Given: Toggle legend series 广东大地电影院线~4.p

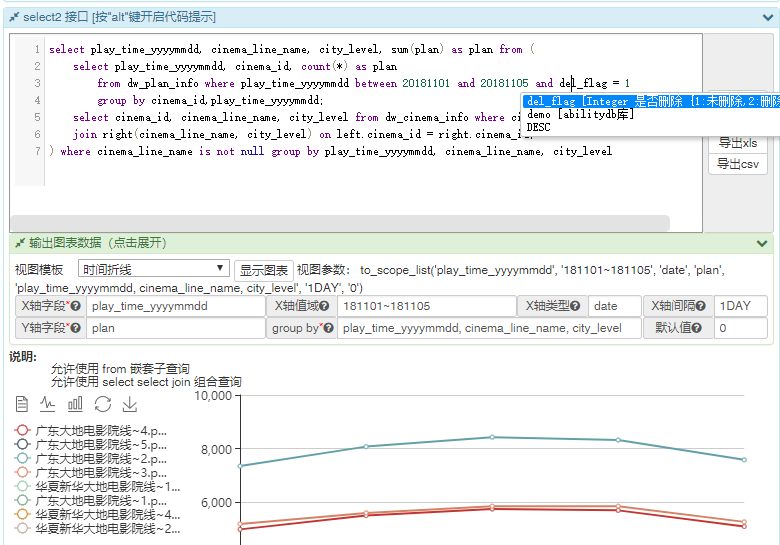Looking at the screenshot, I should tap(92, 430).
